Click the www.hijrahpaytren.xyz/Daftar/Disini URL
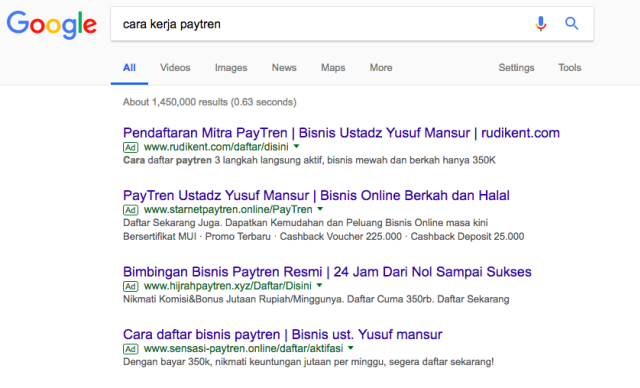 point(228,286)
